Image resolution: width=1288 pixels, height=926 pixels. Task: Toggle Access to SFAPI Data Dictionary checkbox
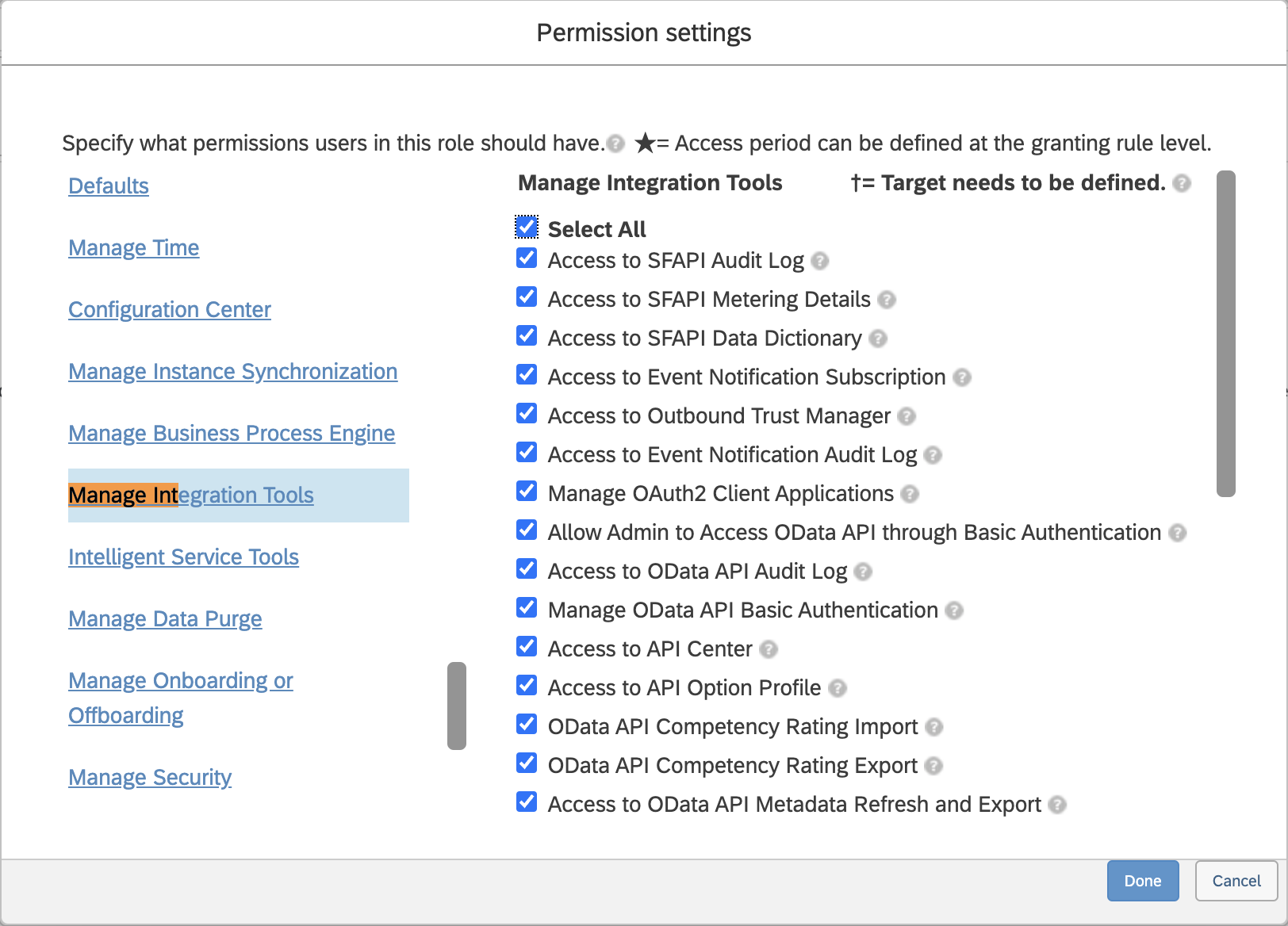point(527,336)
